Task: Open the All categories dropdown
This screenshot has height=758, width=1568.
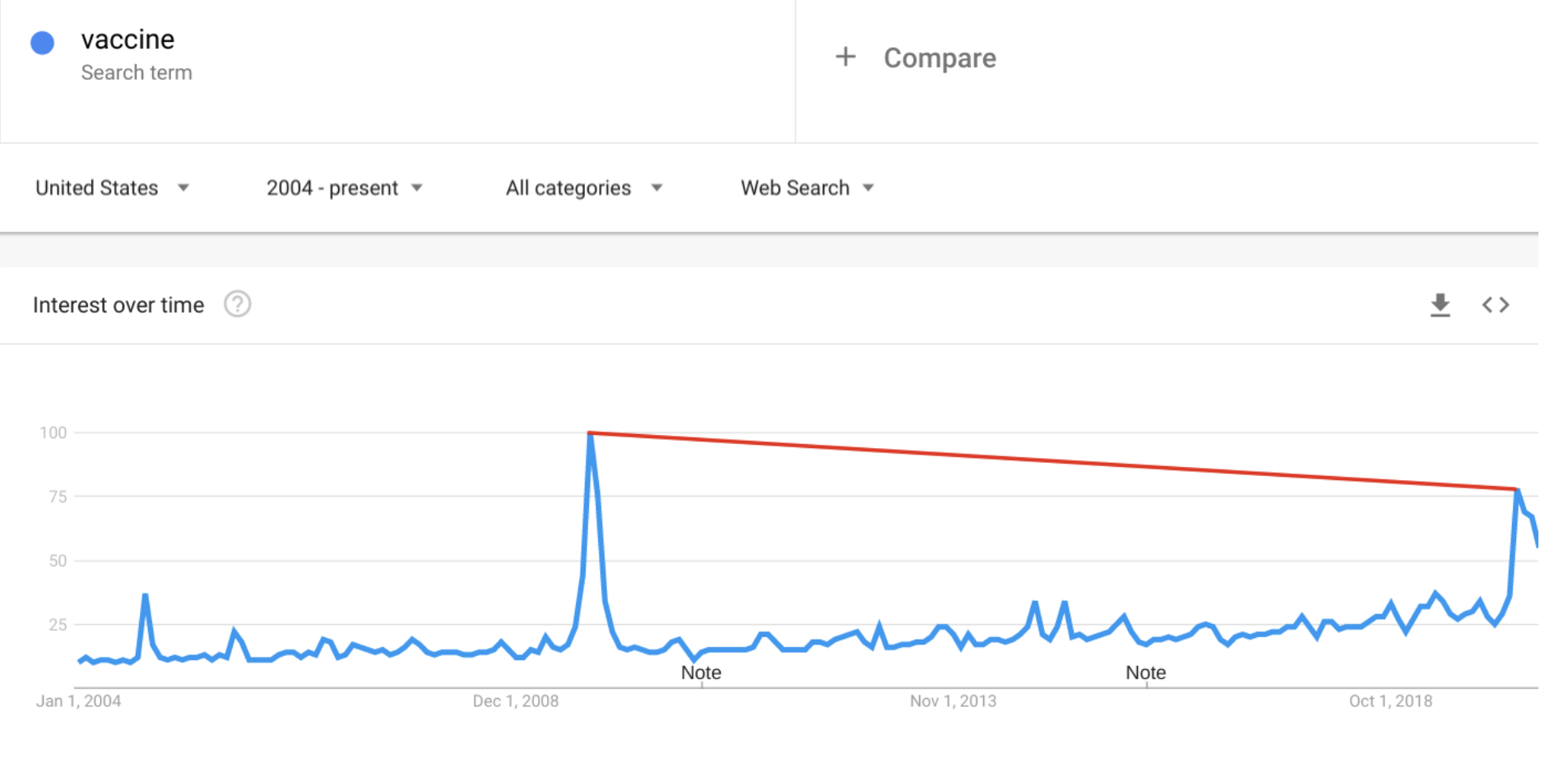Action: tap(584, 188)
